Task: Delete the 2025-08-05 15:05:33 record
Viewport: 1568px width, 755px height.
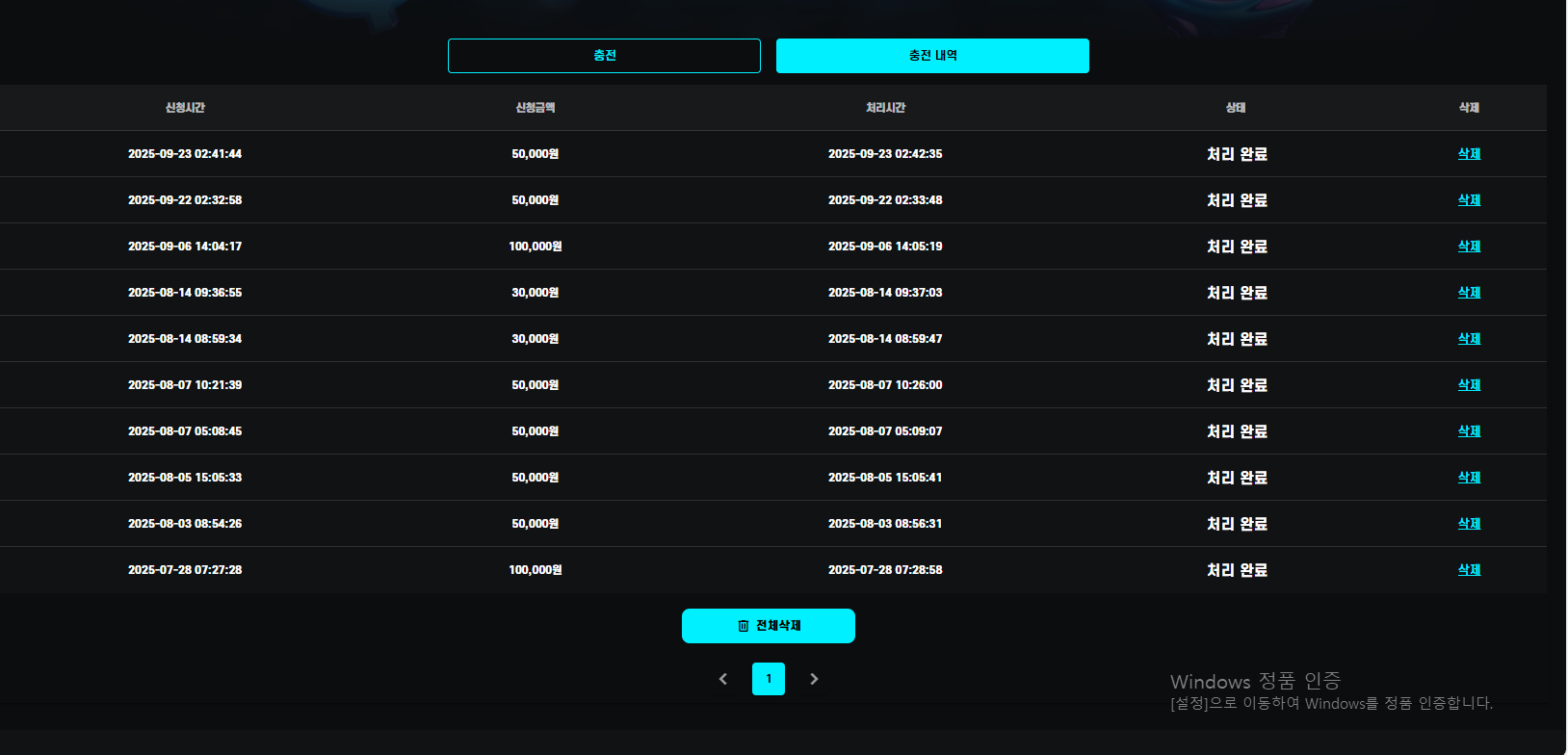Action: tap(1469, 478)
